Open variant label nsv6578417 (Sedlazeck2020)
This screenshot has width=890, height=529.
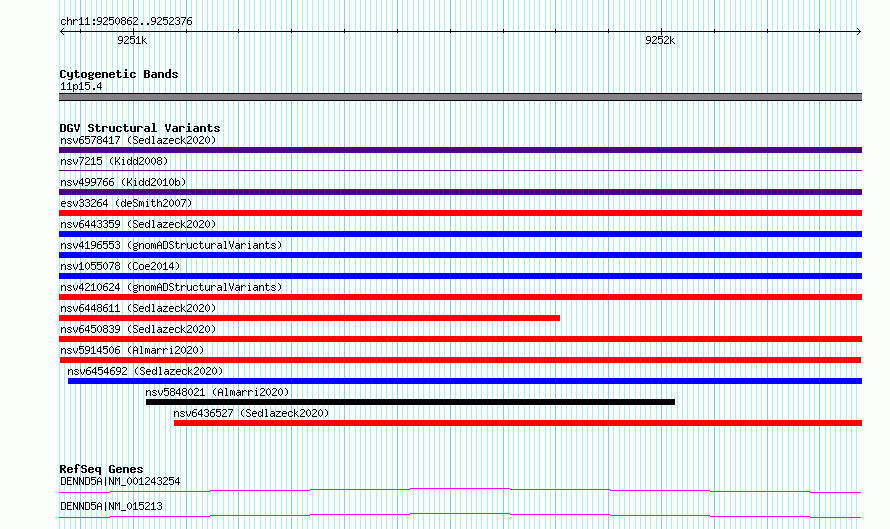(x=138, y=140)
